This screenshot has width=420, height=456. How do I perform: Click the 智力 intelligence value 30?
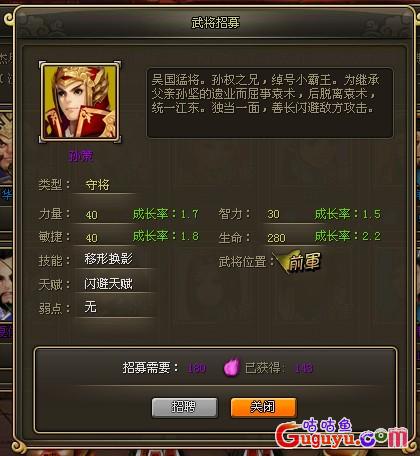point(273,214)
